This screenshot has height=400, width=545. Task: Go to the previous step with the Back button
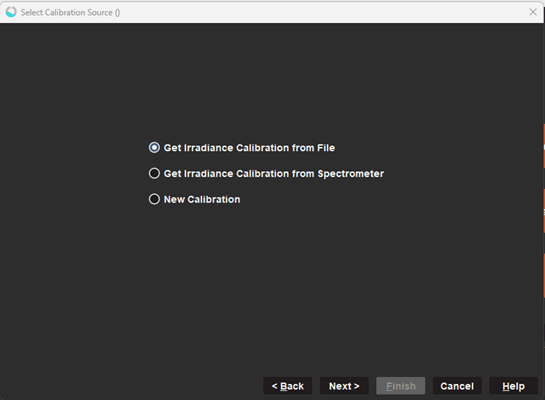(x=287, y=386)
